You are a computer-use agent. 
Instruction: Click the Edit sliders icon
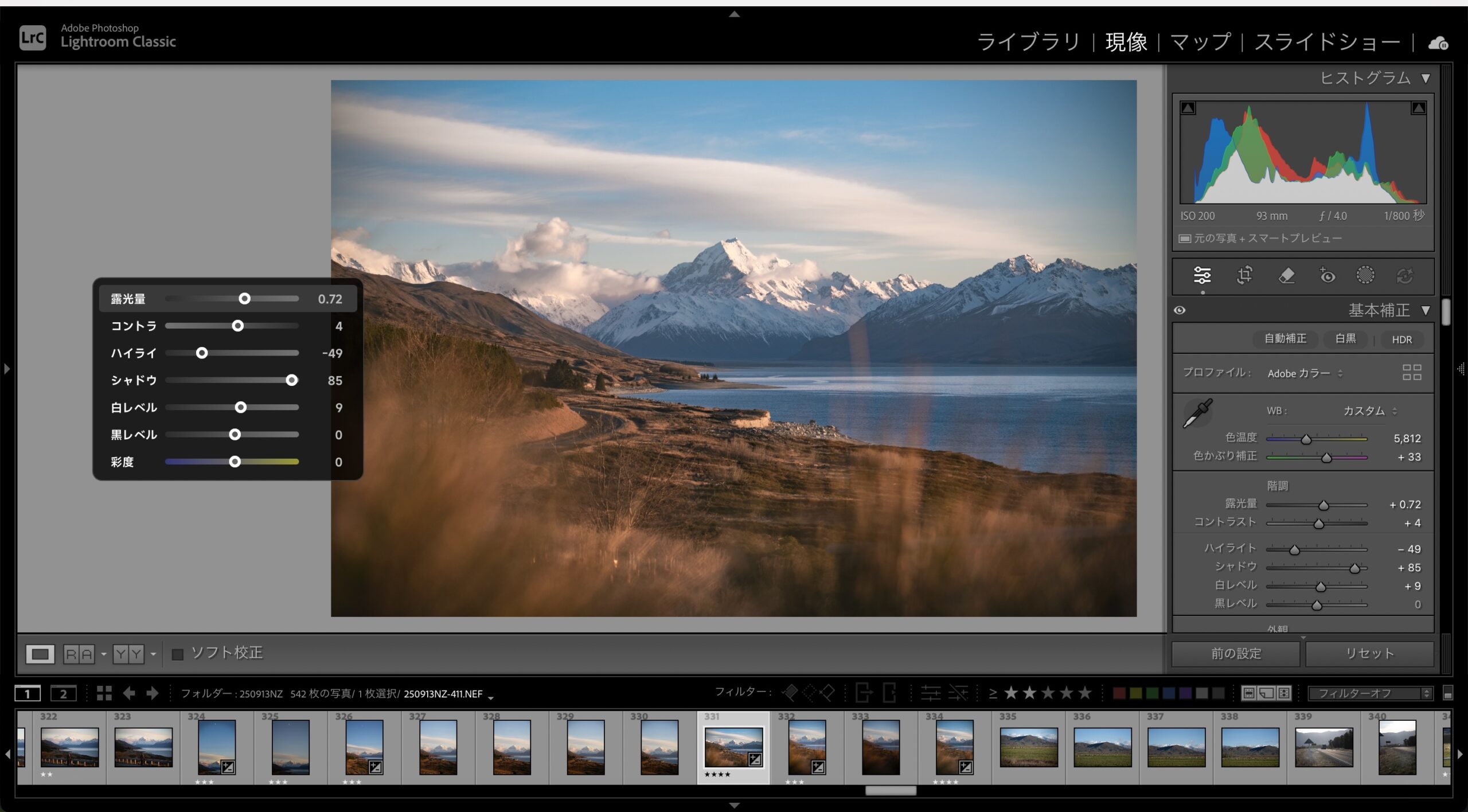[1202, 276]
